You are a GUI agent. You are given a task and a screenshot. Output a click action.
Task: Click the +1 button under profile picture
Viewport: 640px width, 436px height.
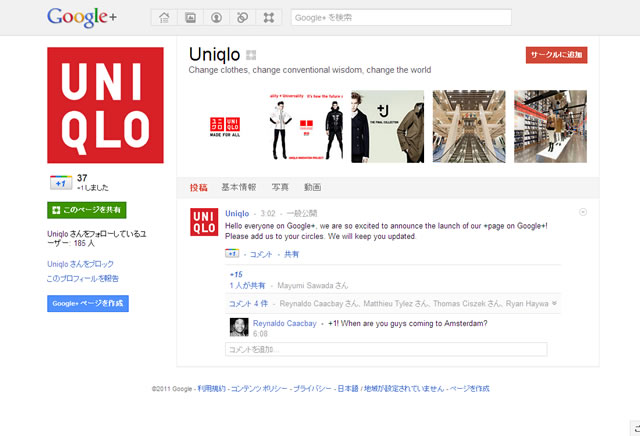point(61,183)
